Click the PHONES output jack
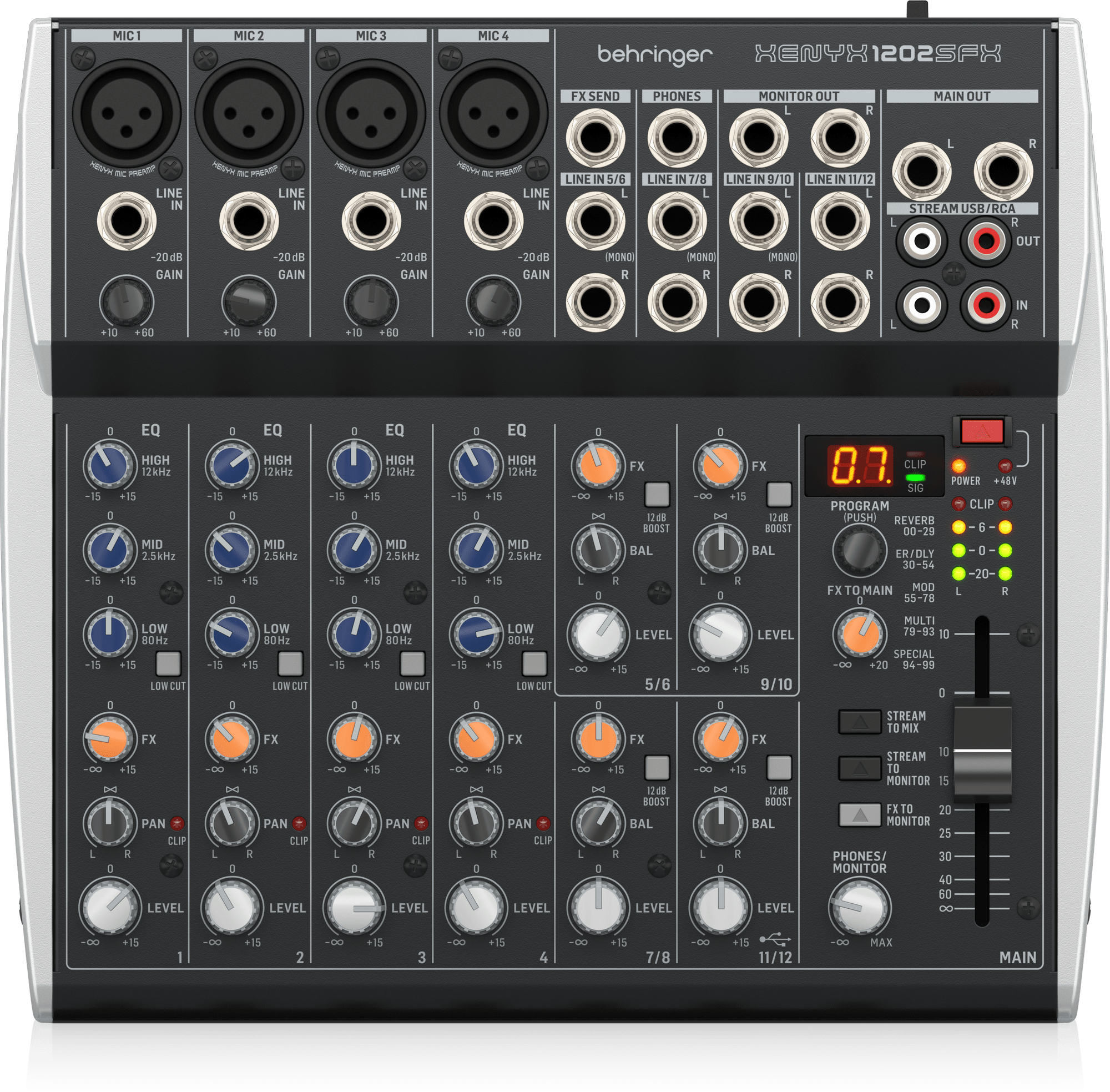 677,138
